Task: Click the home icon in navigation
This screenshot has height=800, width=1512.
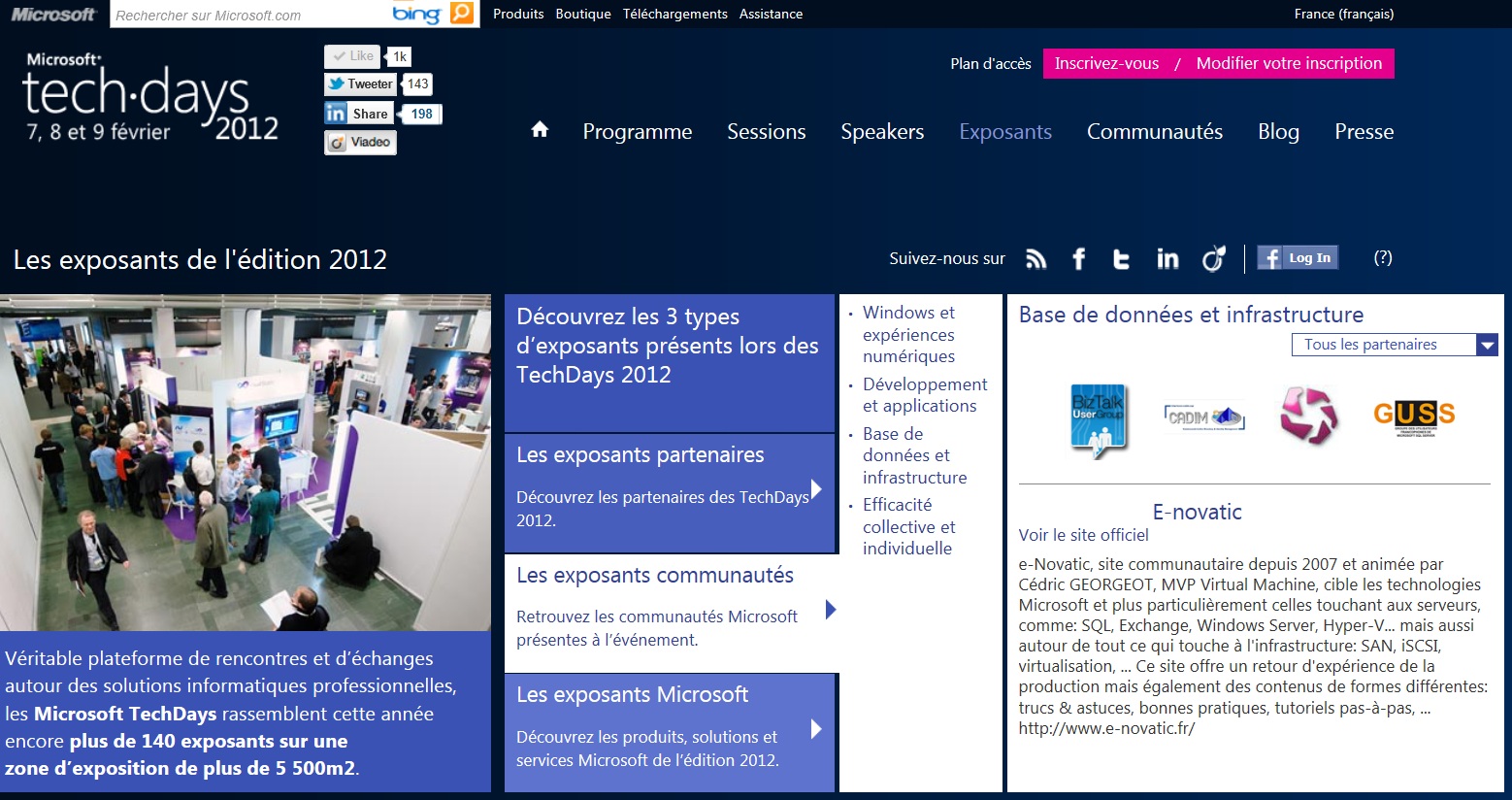Action: click(x=540, y=130)
